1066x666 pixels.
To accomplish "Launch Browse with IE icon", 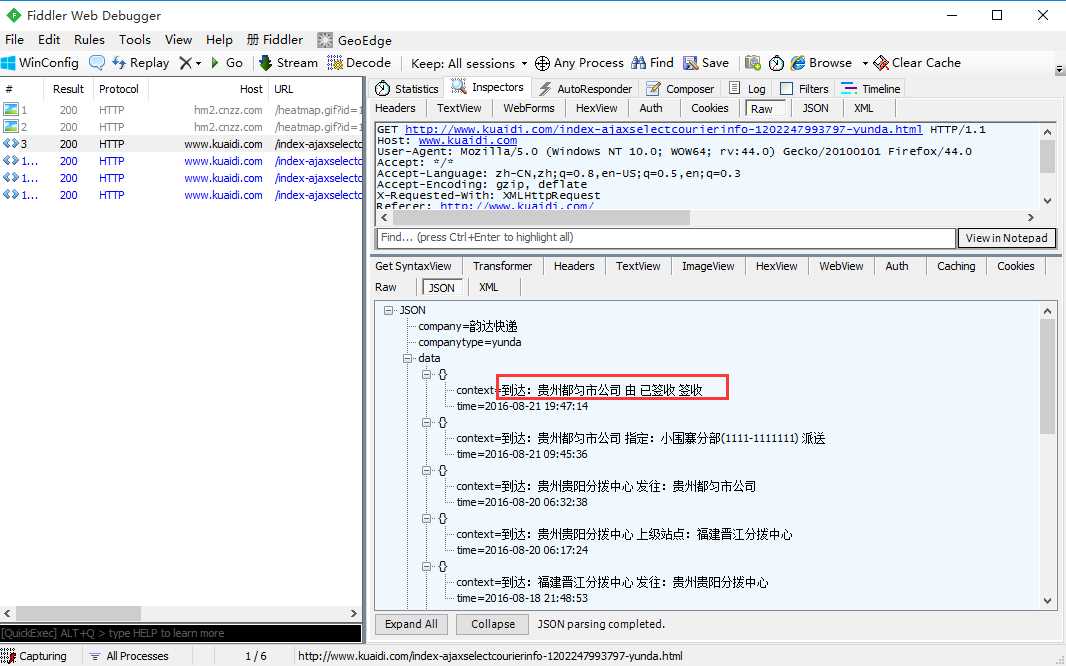I will click(821, 63).
